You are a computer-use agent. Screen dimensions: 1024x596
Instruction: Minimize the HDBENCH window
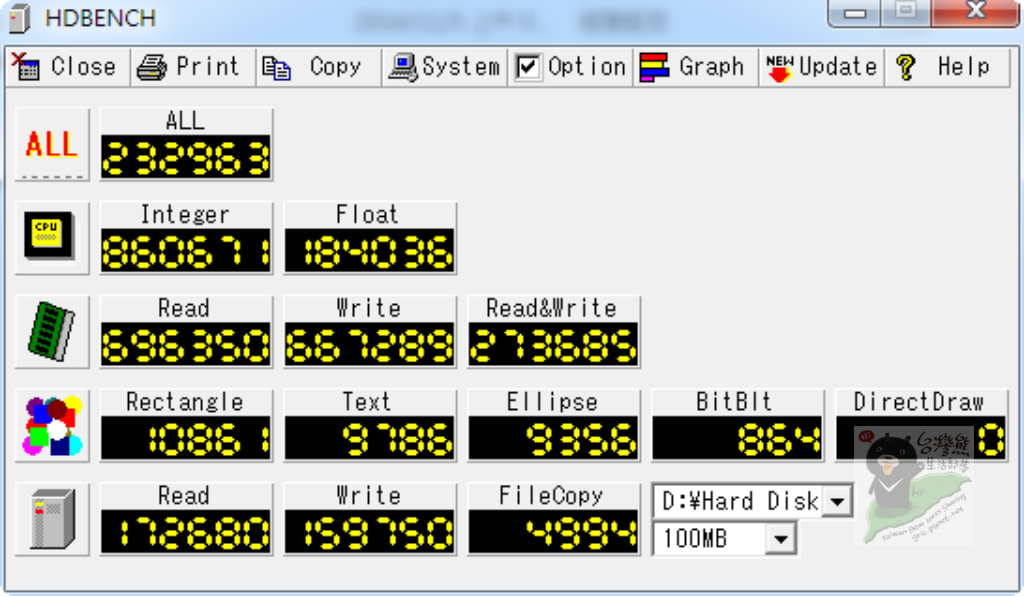[x=854, y=13]
